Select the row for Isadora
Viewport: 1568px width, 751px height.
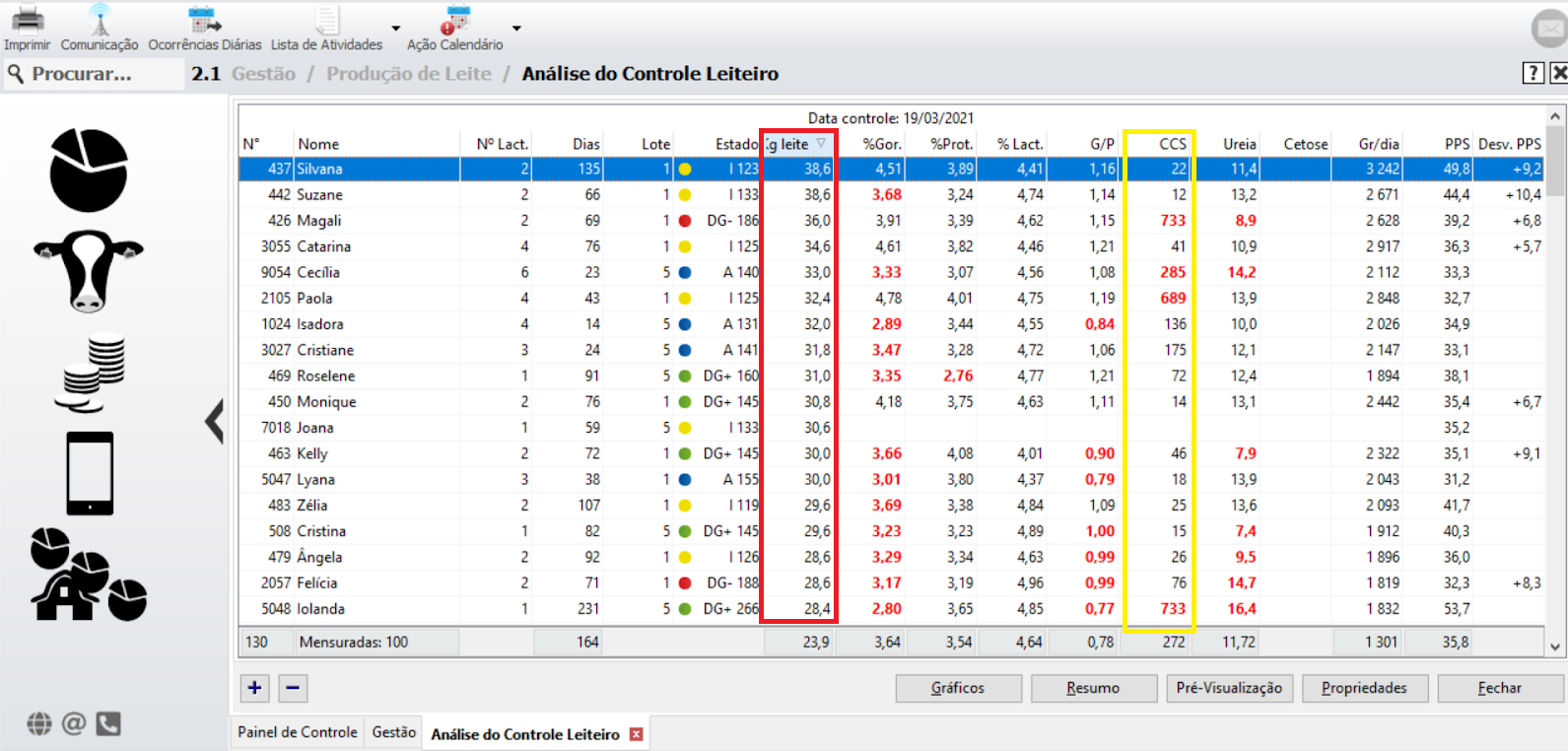(x=892, y=324)
